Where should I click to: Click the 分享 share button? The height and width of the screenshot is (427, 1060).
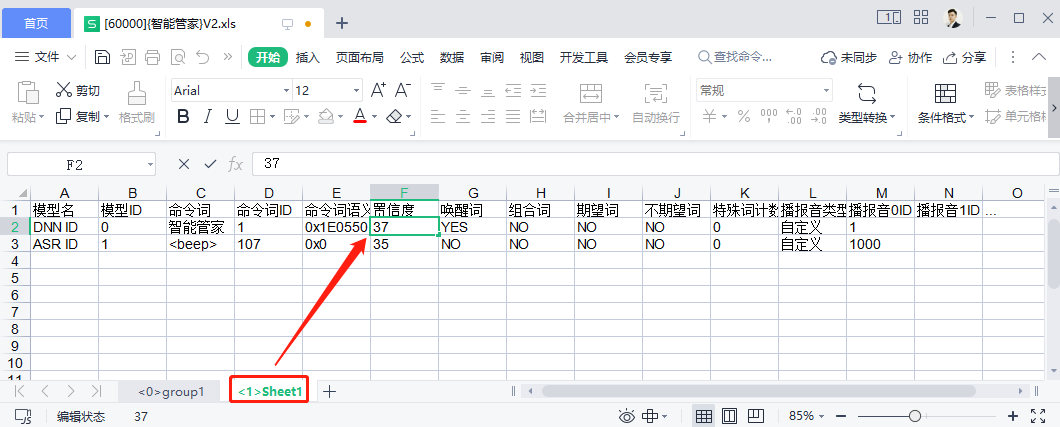click(964, 57)
